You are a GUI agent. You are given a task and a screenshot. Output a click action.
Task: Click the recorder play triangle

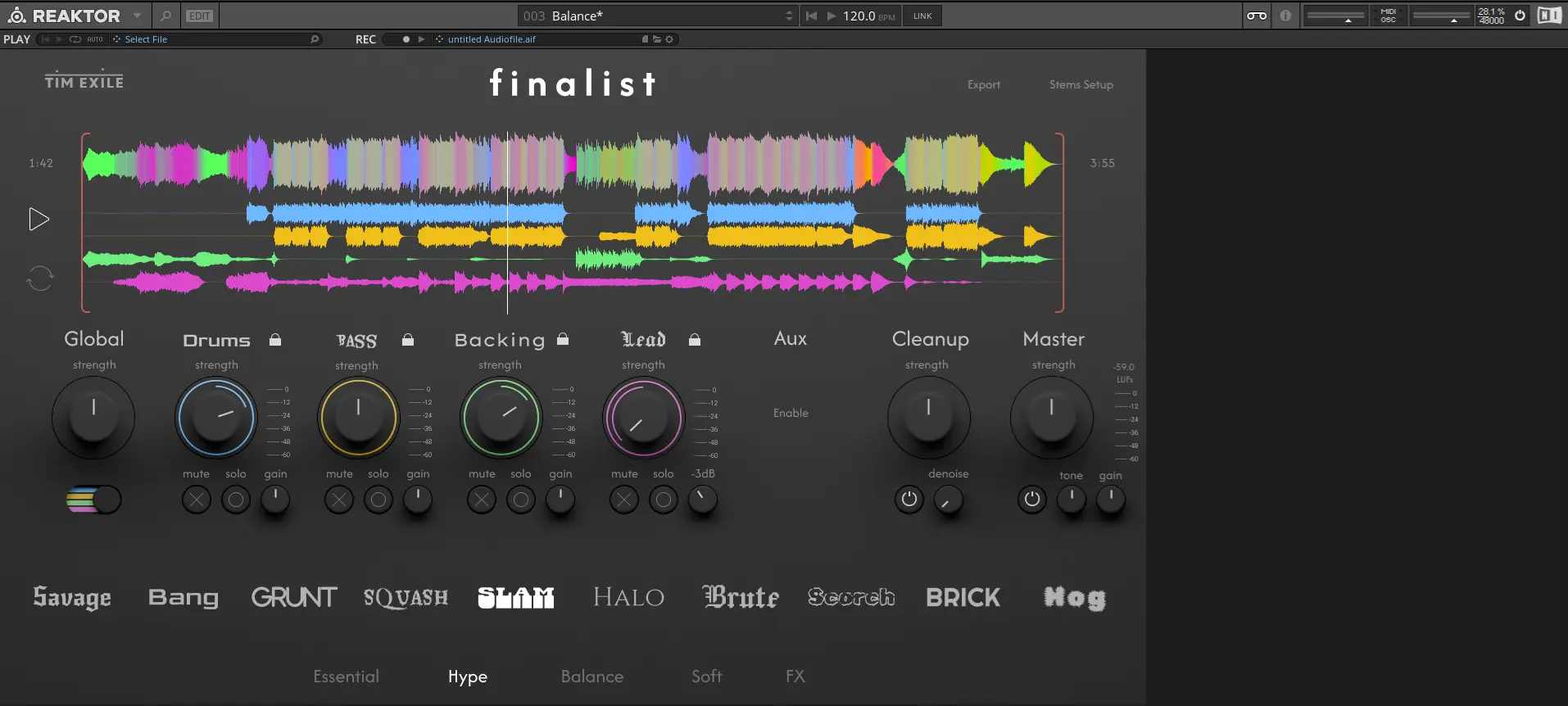(421, 39)
